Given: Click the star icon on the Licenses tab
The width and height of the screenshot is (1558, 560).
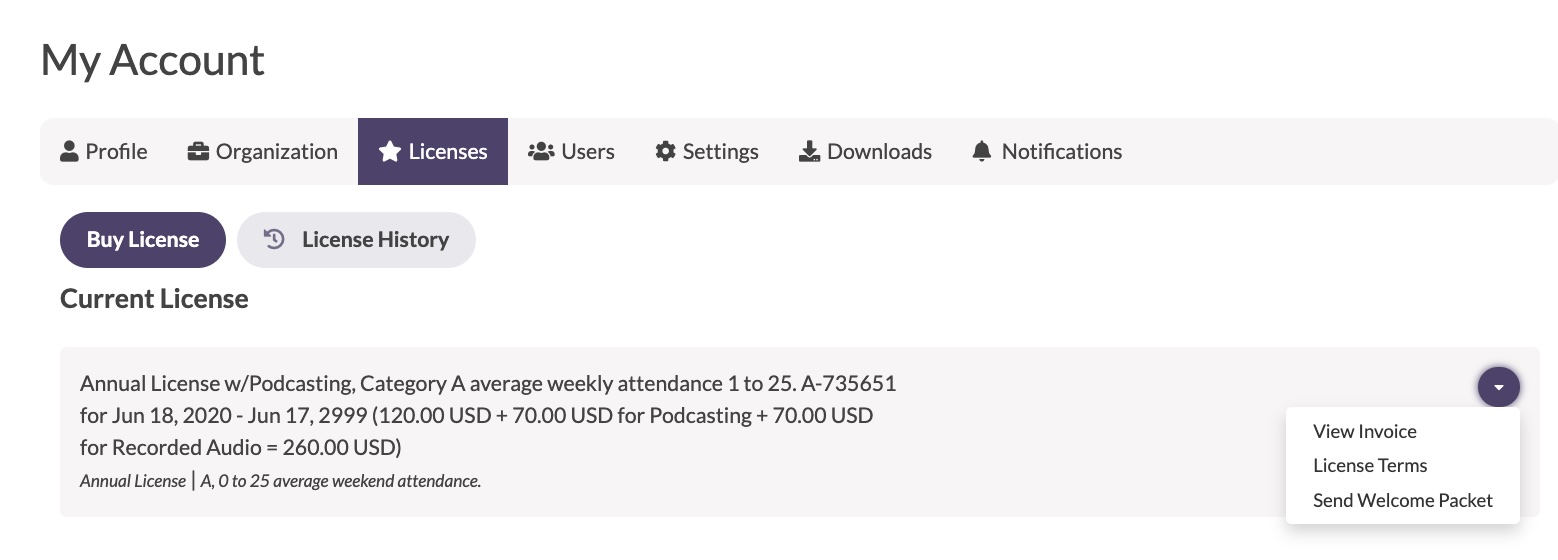Looking at the screenshot, I should [x=389, y=151].
